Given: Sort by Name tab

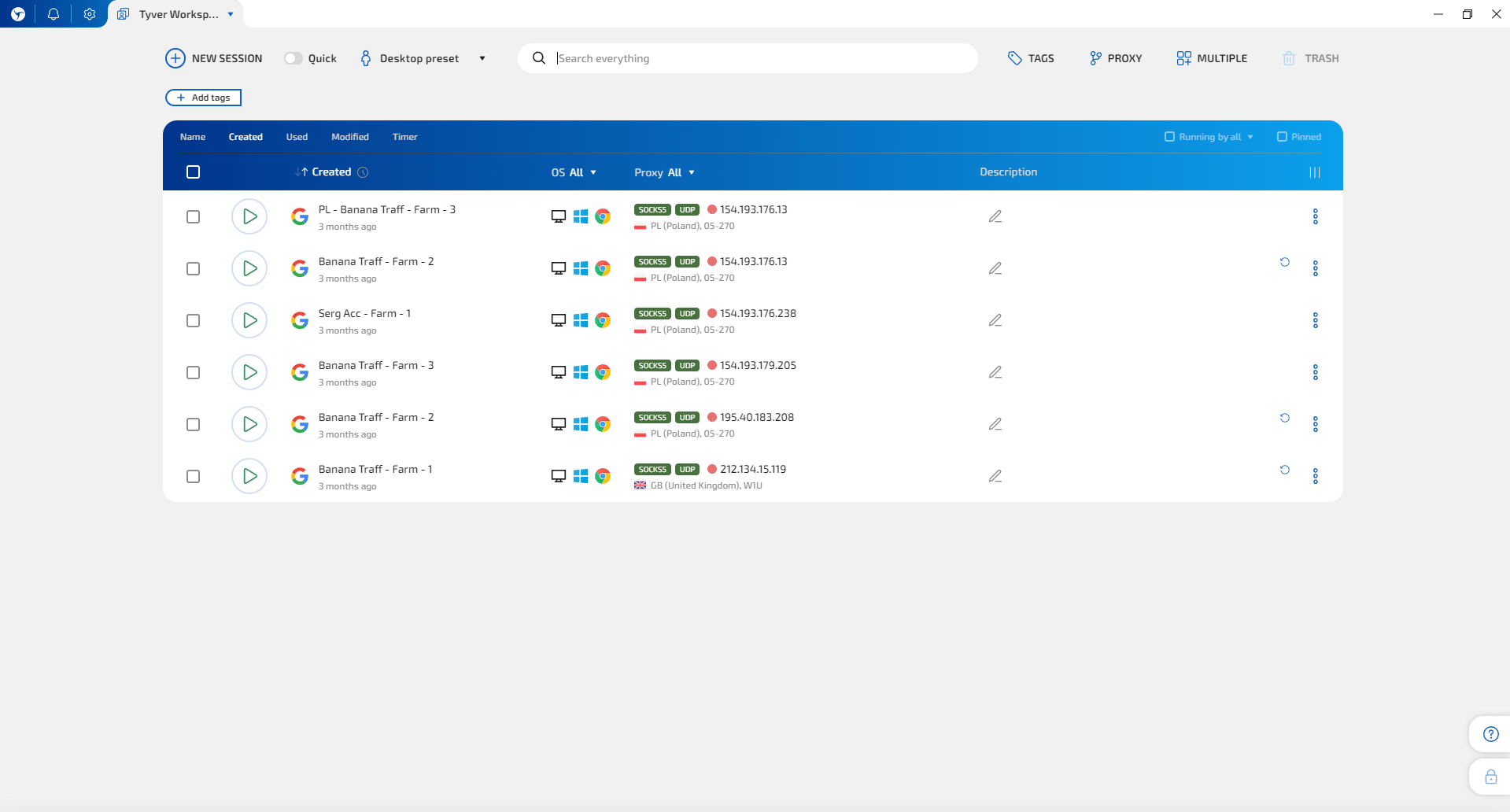Looking at the screenshot, I should tap(193, 137).
